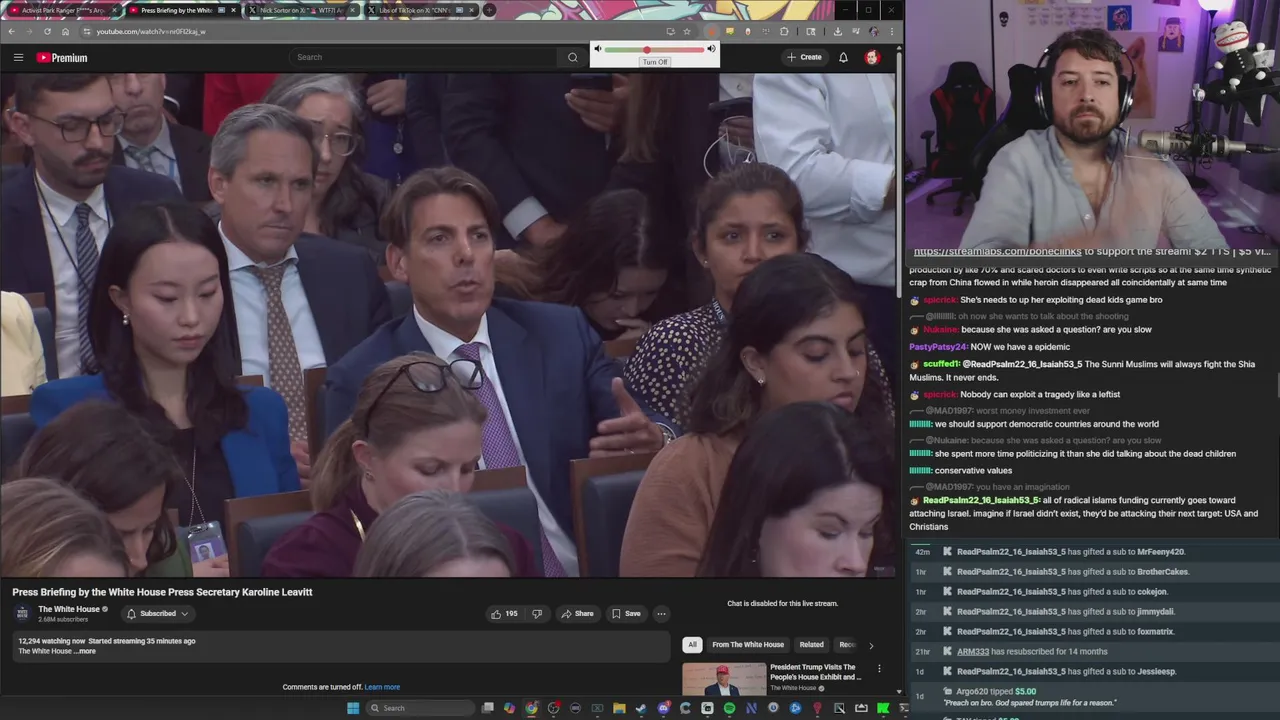Switch to Libs of TikTok on X tab
Image resolution: width=1280 pixels, height=720 pixels.
(420, 10)
